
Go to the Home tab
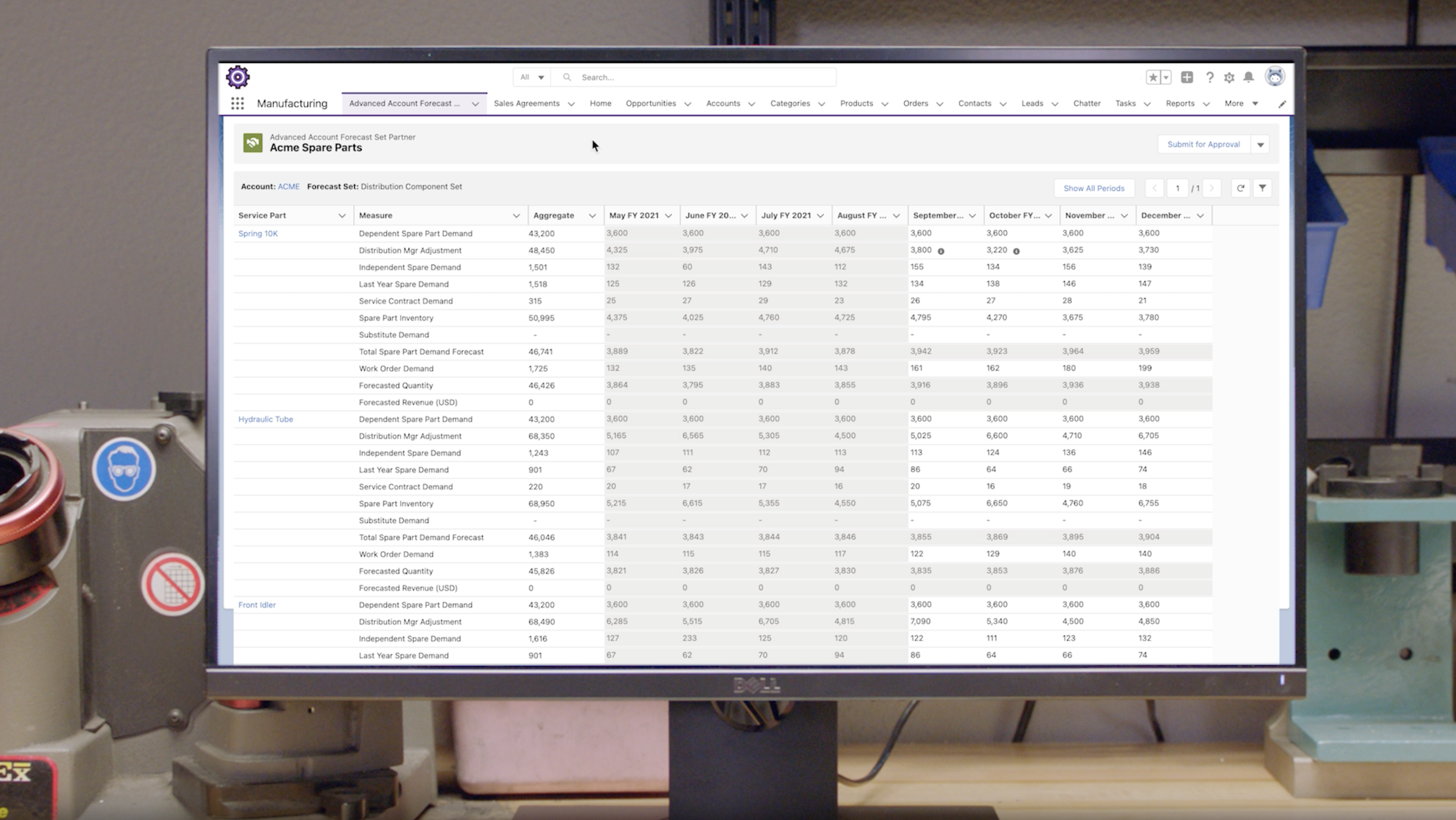pos(600,103)
